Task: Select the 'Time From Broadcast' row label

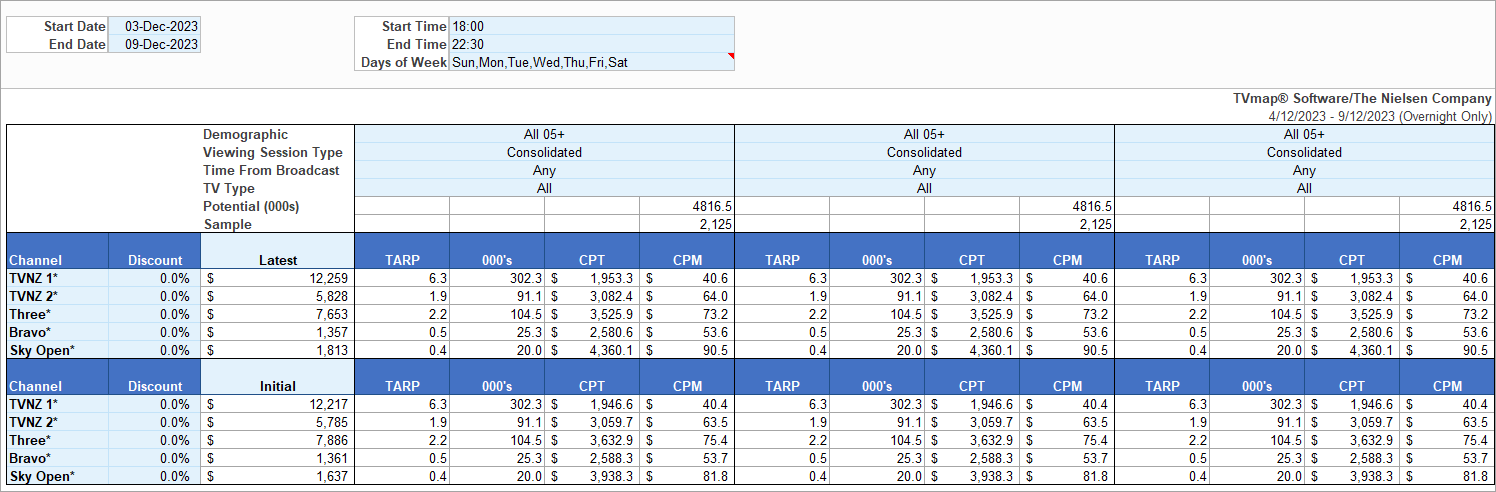Action: [x=271, y=170]
